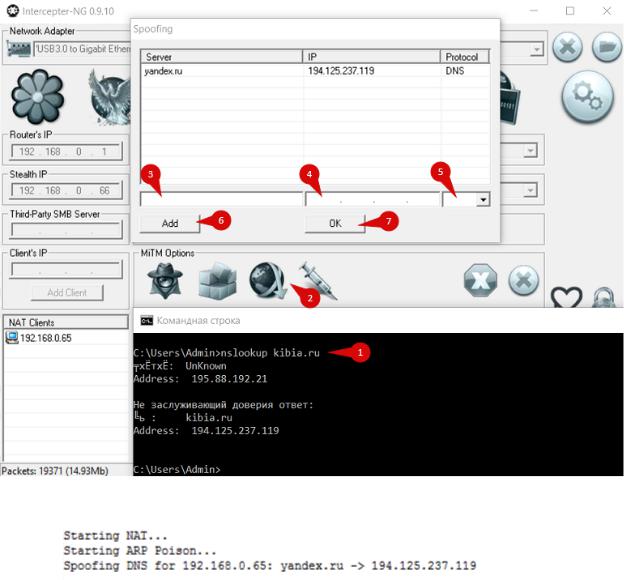Click the Command Prompt title icon
This screenshot has height=580, width=624.
click(147, 320)
